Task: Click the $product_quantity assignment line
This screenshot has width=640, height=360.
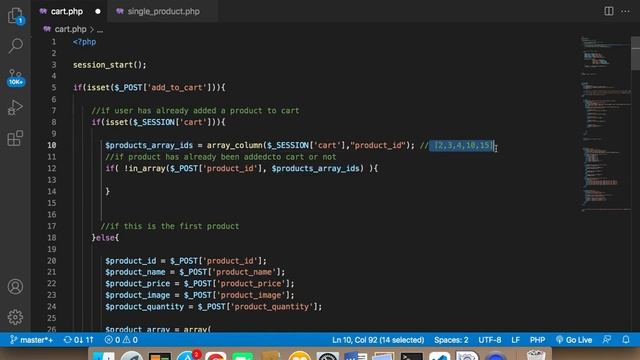Action: pyautogui.click(x=213, y=307)
